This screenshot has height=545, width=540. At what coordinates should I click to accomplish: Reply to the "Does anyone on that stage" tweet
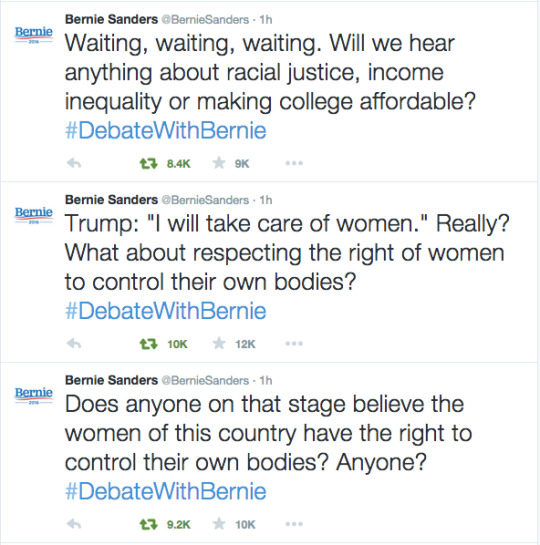pos(74,524)
